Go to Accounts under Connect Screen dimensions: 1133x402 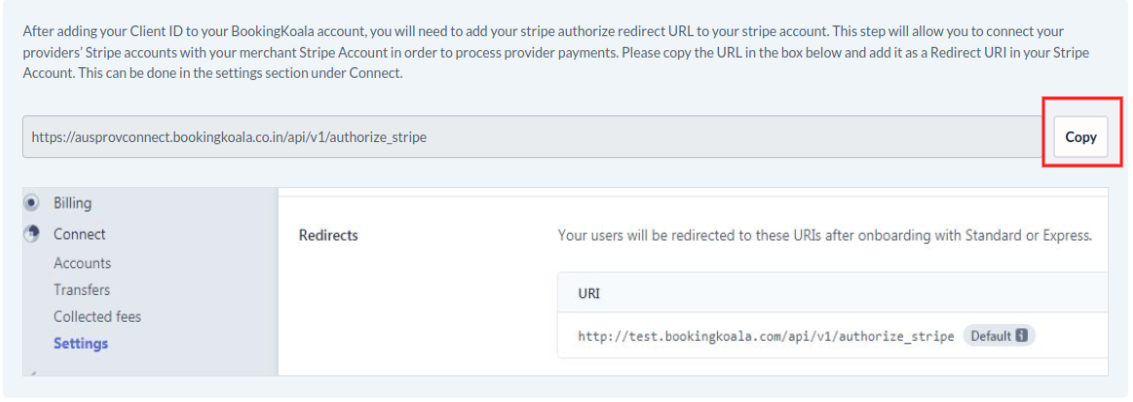(82, 263)
